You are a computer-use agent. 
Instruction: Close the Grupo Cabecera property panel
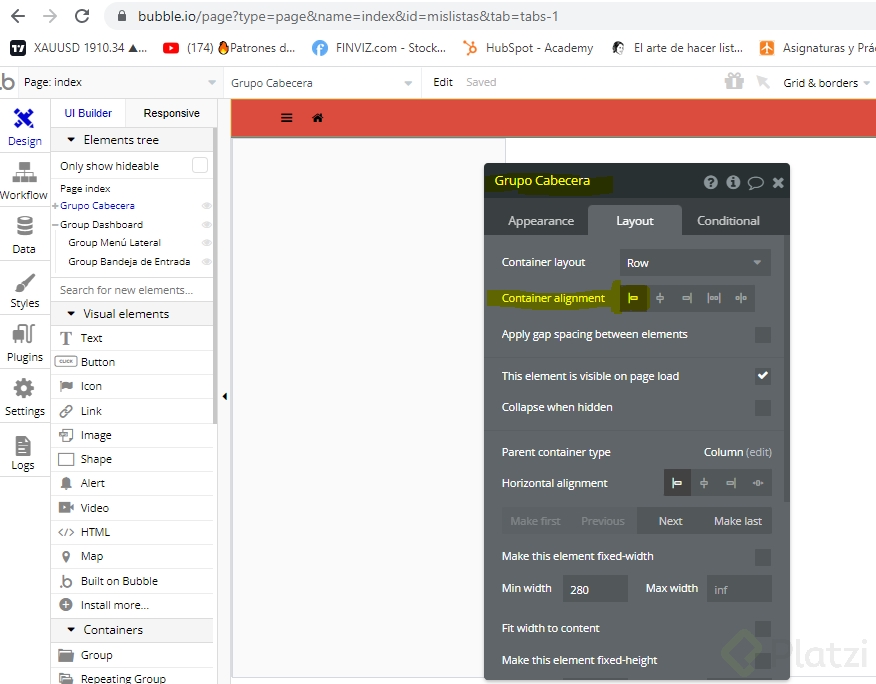pos(778,182)
